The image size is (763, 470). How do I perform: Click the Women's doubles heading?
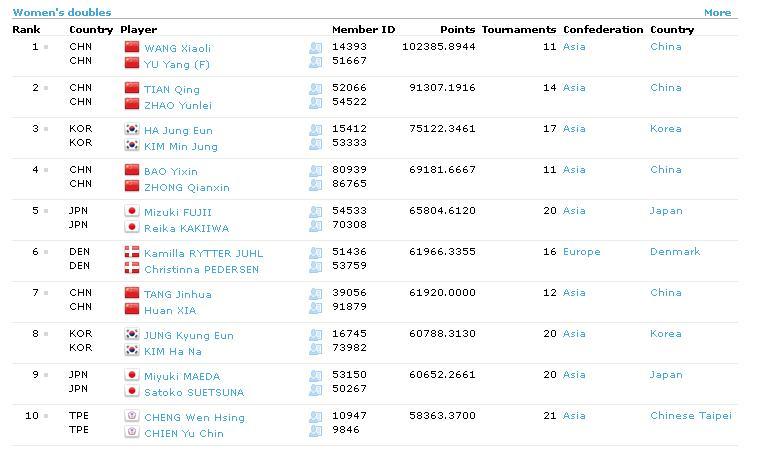click(x=62, y=12)
